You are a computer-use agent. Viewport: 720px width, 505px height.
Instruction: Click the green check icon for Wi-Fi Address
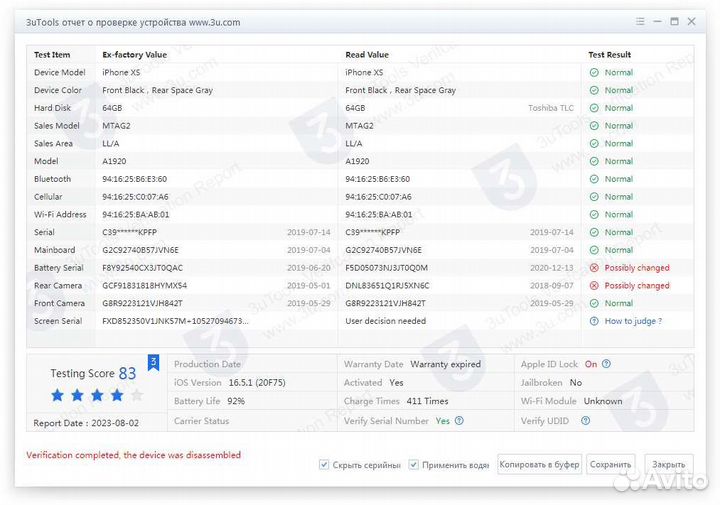click(594, 214)
